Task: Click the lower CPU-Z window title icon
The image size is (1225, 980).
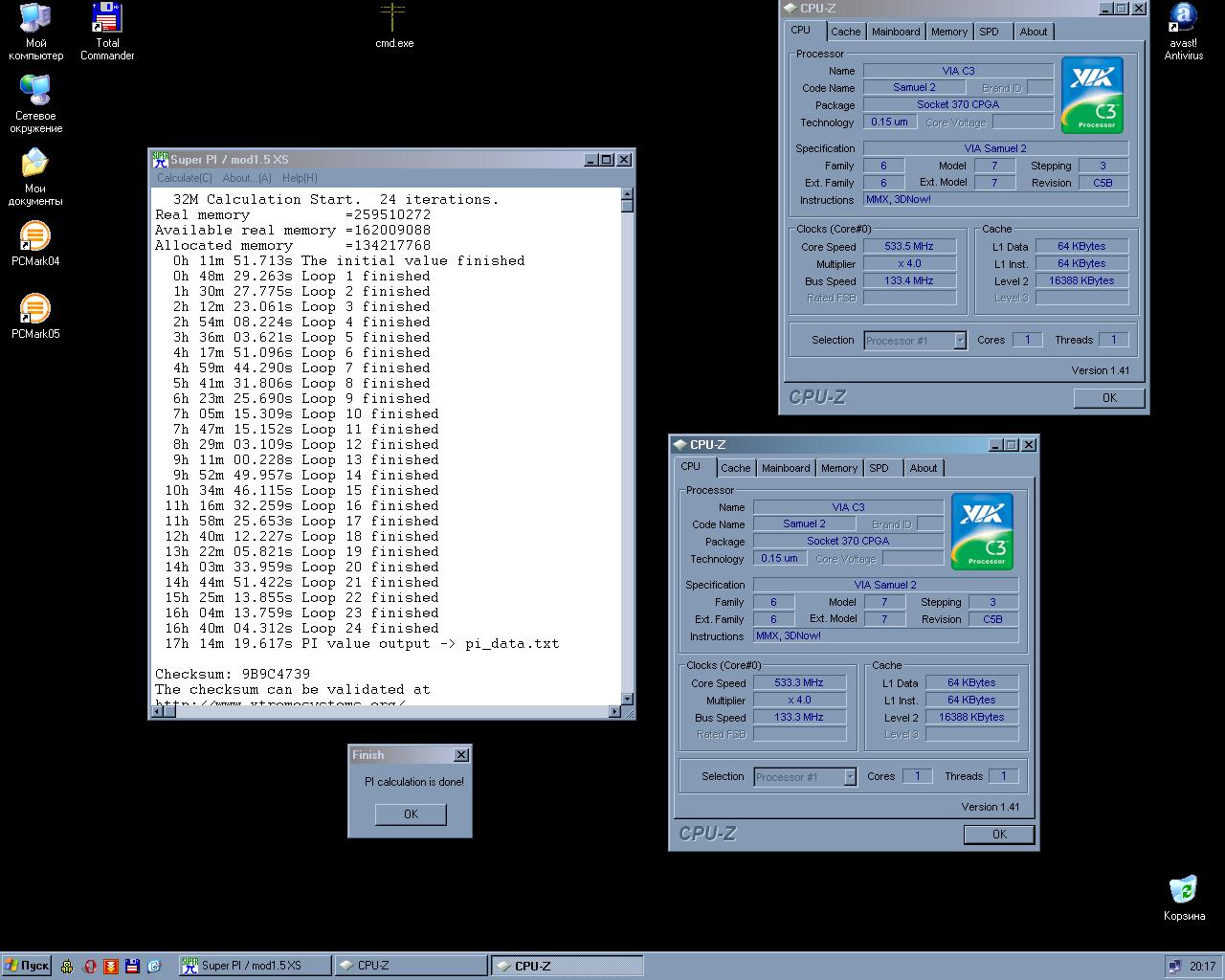Action: pos(680,445)
